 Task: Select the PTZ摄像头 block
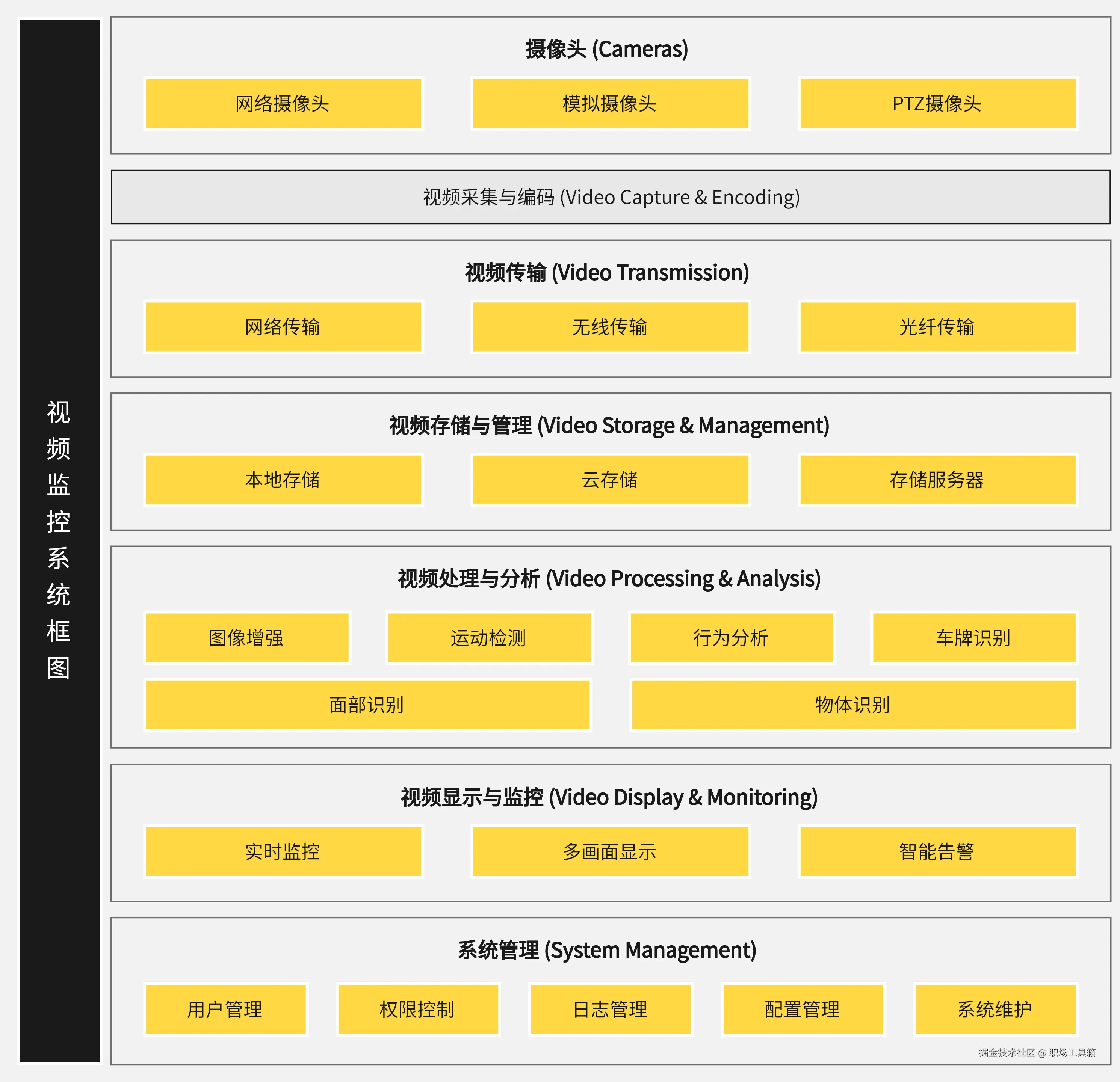click(x=938, y=103)
